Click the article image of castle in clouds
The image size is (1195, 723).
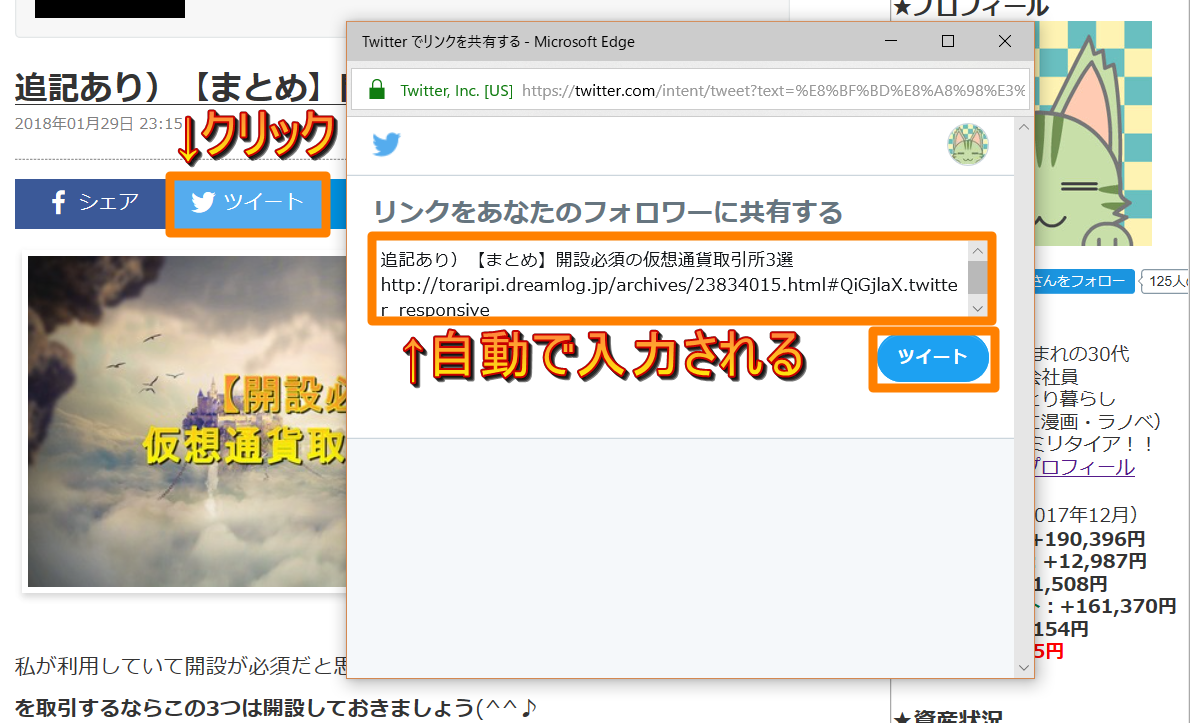click(x=187, y=421)
